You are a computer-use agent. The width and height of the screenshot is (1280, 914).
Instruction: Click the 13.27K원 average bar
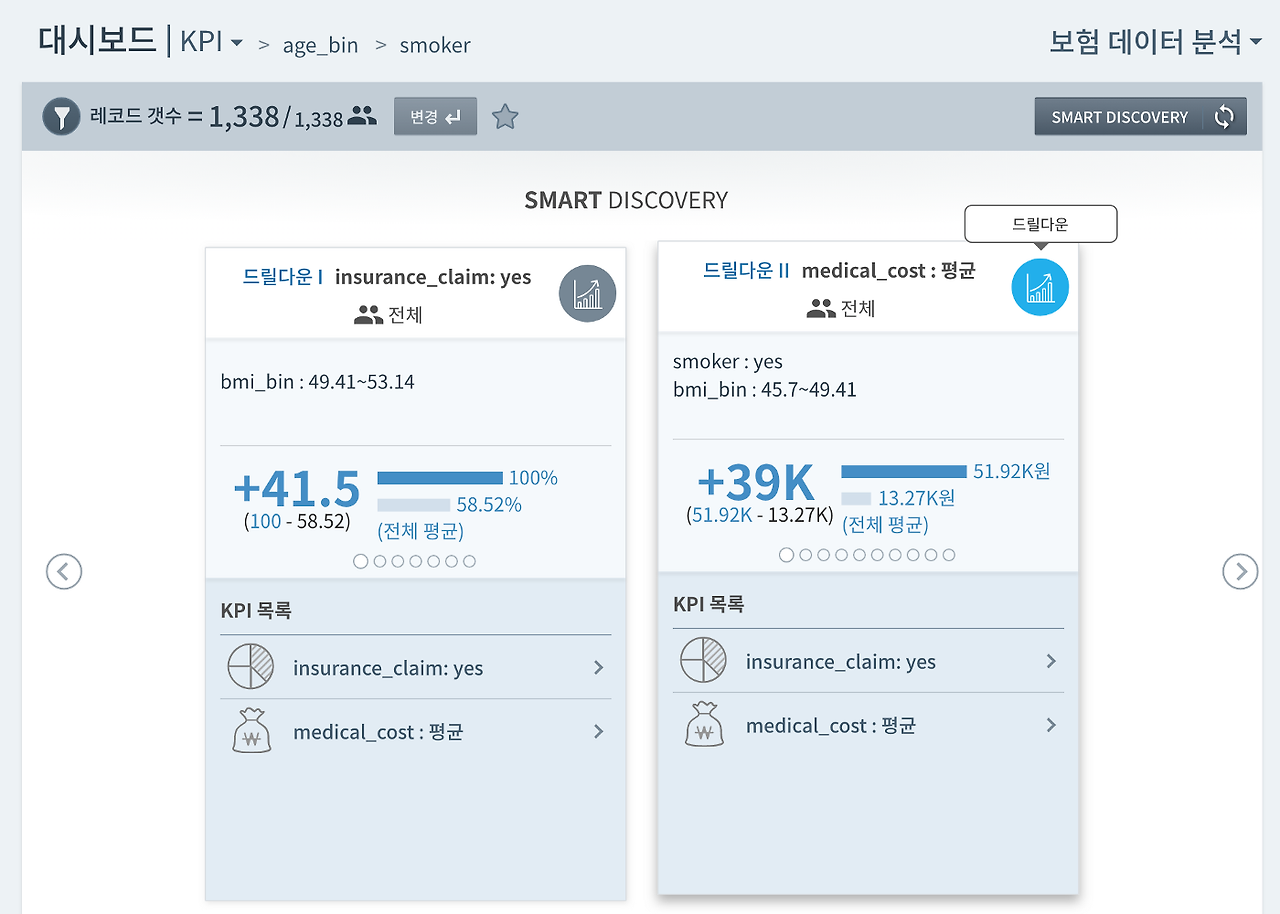856,498
